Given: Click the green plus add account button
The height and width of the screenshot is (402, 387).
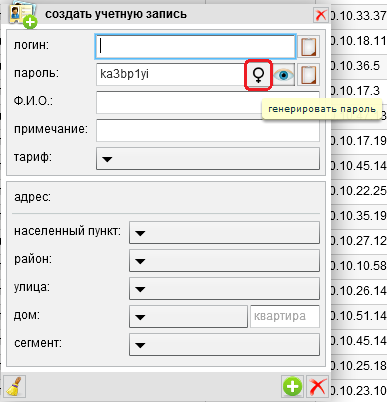Looking at the screenshot, I should [292, 386].
